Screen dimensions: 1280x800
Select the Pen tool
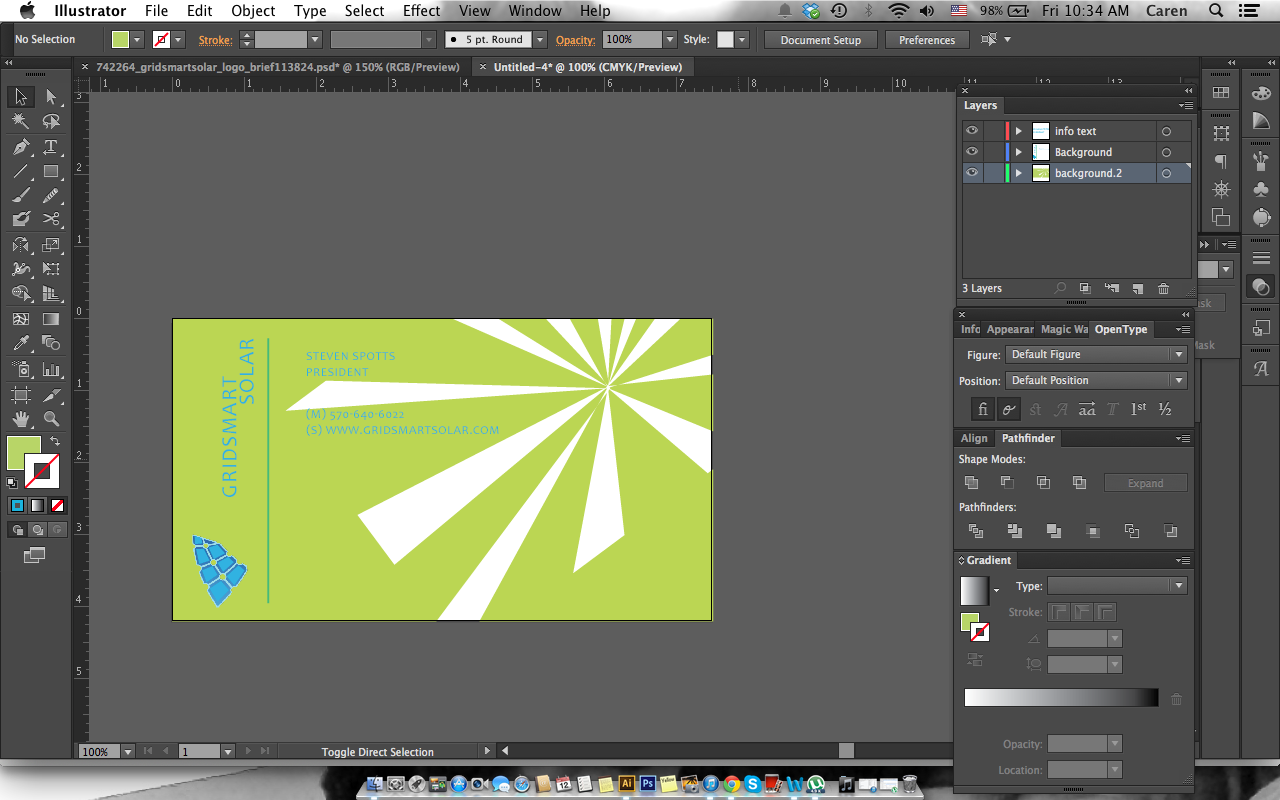coord(20,147)
